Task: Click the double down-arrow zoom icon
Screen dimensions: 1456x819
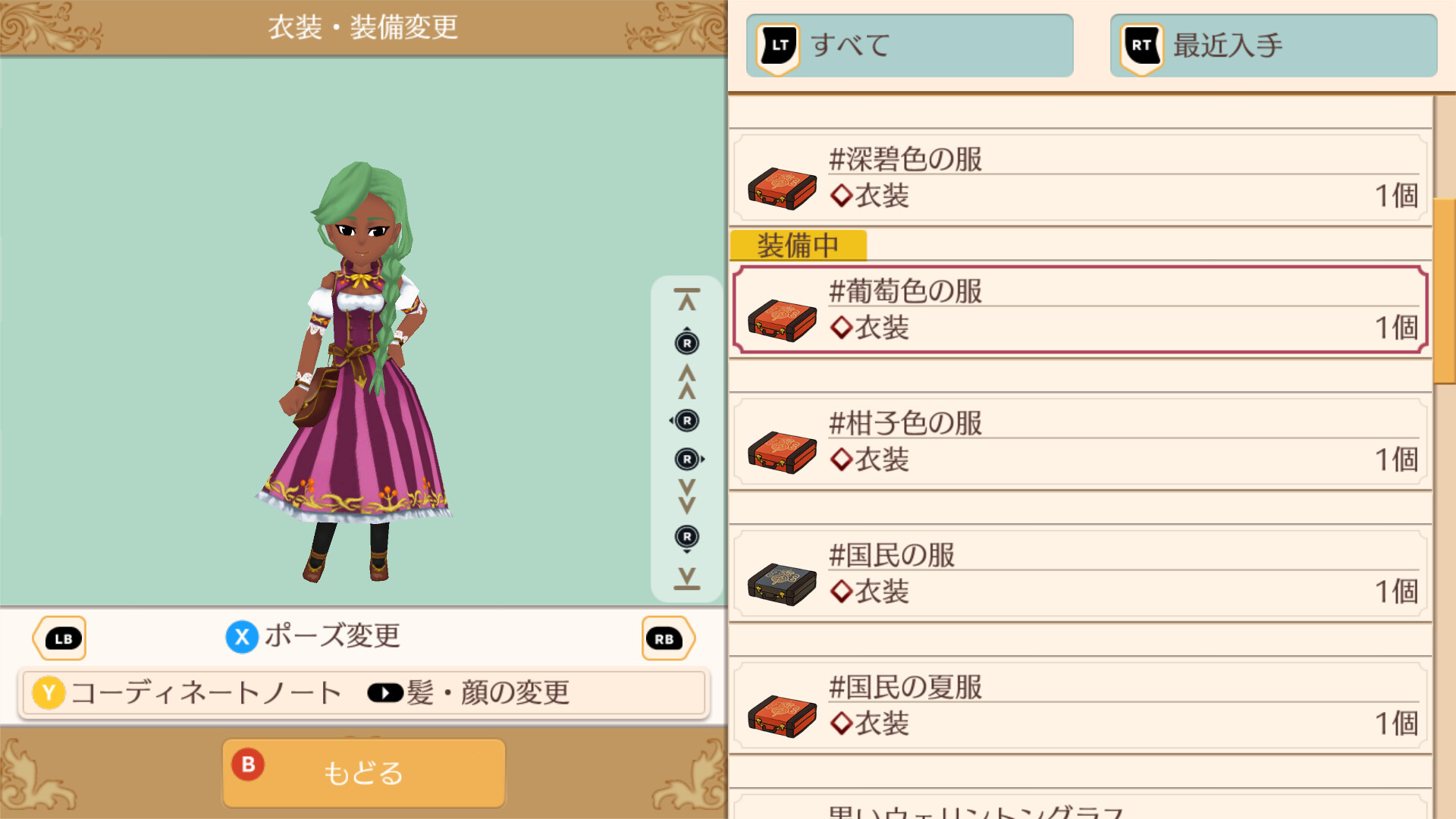Action: (686, 497)
